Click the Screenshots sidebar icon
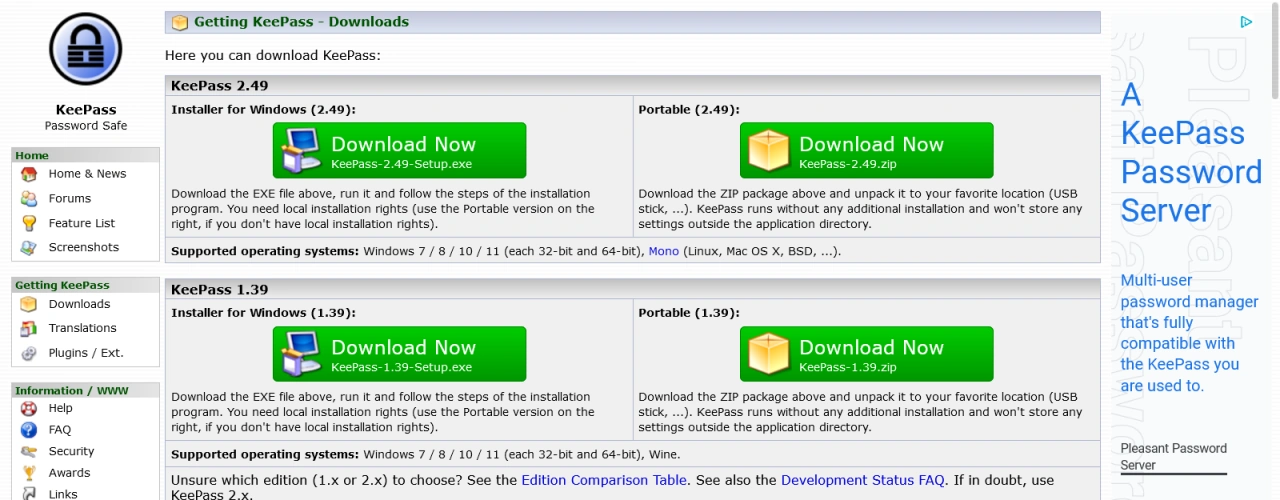 tap(29, 247)
